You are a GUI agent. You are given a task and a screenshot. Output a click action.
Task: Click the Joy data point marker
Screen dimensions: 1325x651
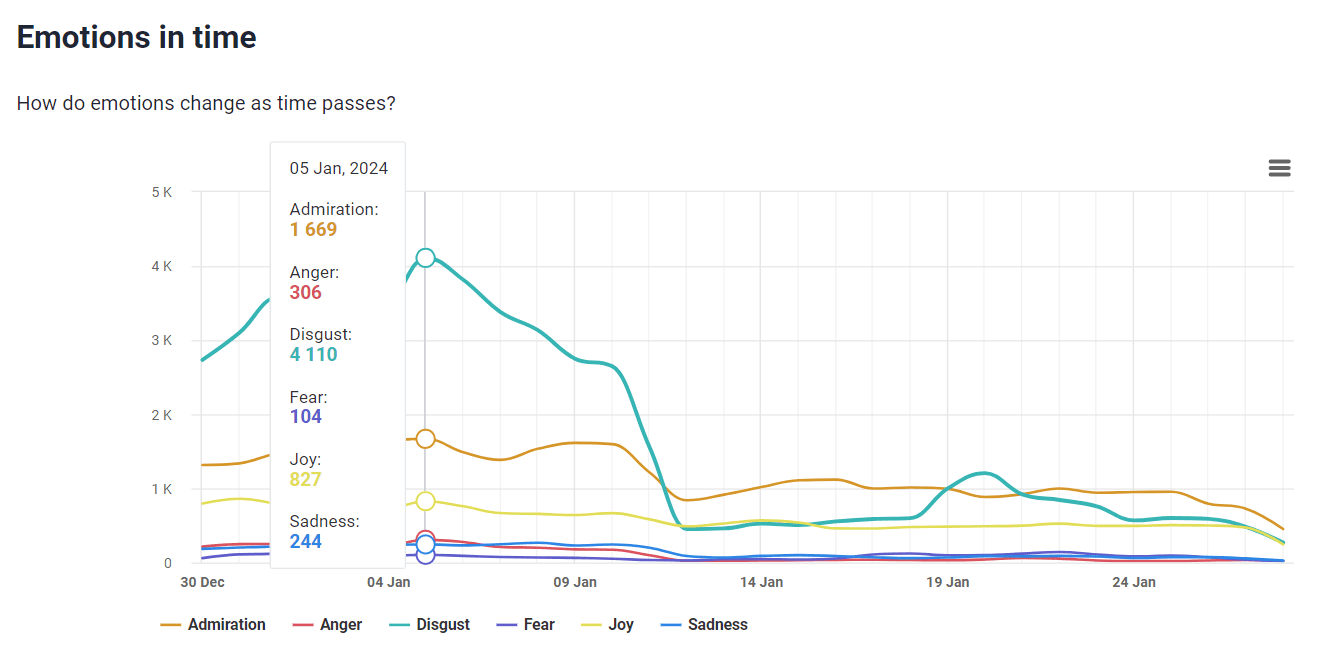[425, 501]
